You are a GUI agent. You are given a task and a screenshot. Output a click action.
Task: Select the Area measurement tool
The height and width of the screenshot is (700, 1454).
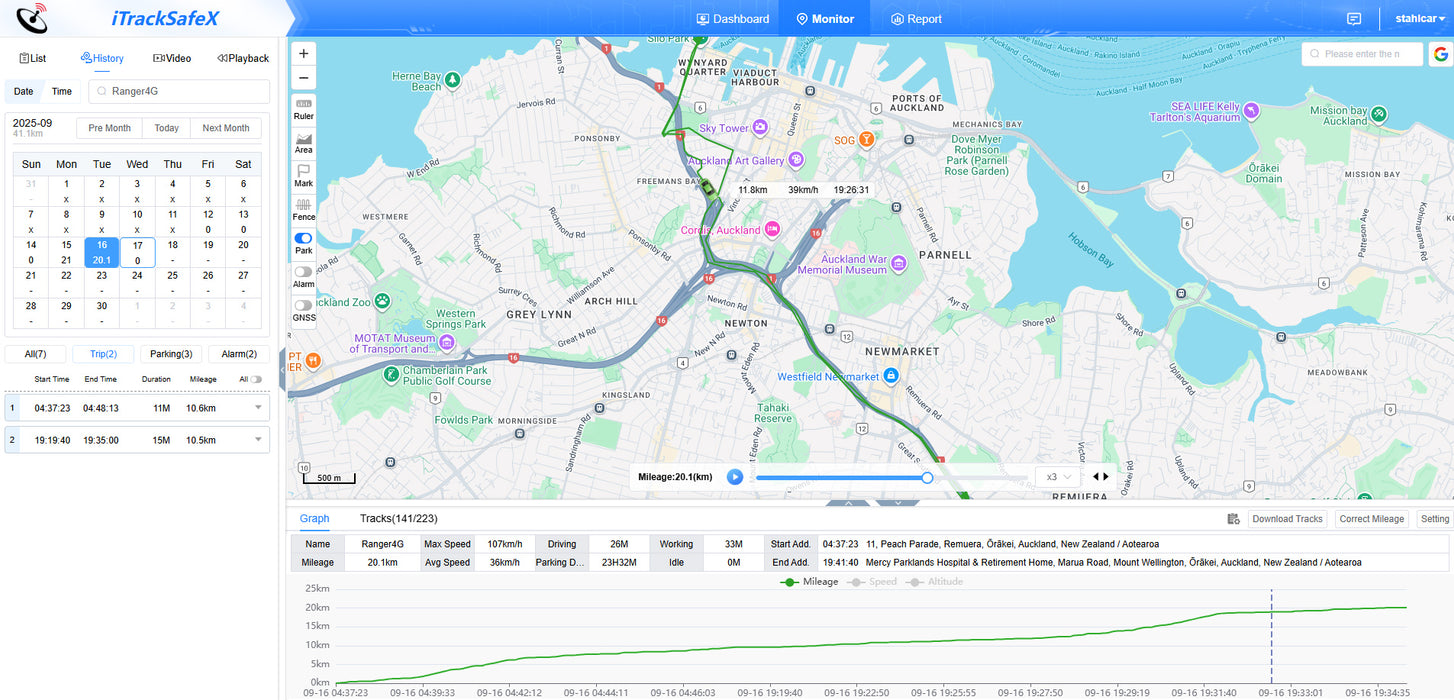point(303,142)
